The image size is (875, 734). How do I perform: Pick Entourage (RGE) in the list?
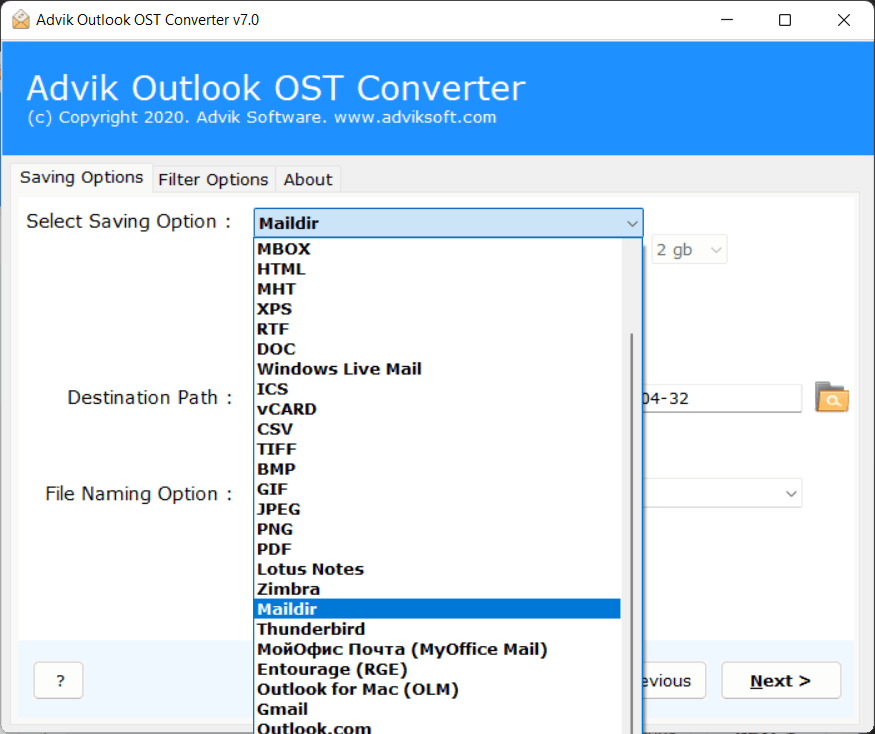tap(437, 669)
